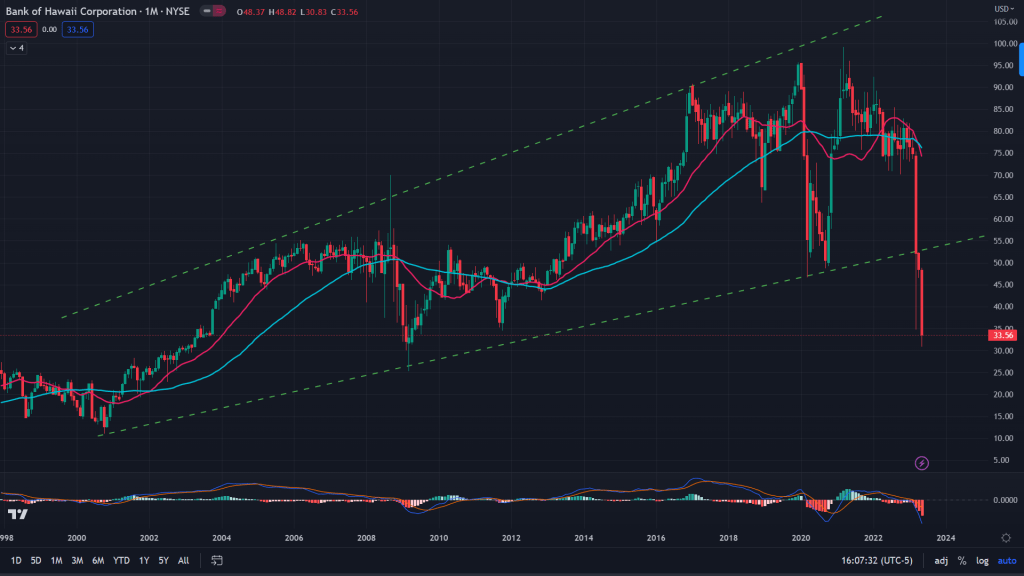Switch to the 5Y time range
This screenshot has height=576, width=1024.
163,561
